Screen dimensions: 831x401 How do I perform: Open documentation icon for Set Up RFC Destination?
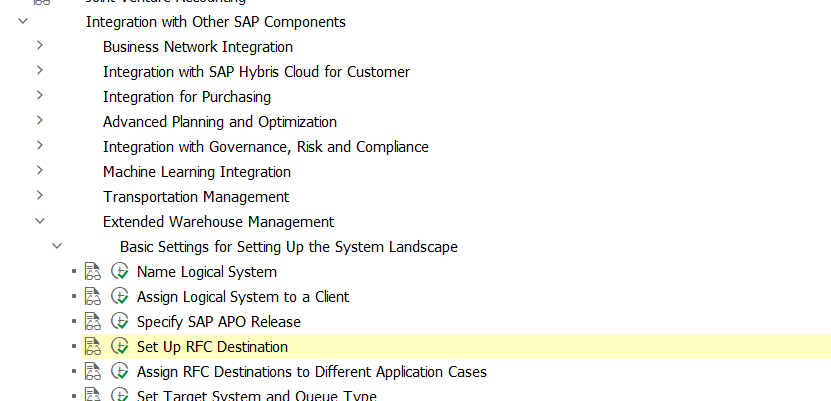point(93,346)
